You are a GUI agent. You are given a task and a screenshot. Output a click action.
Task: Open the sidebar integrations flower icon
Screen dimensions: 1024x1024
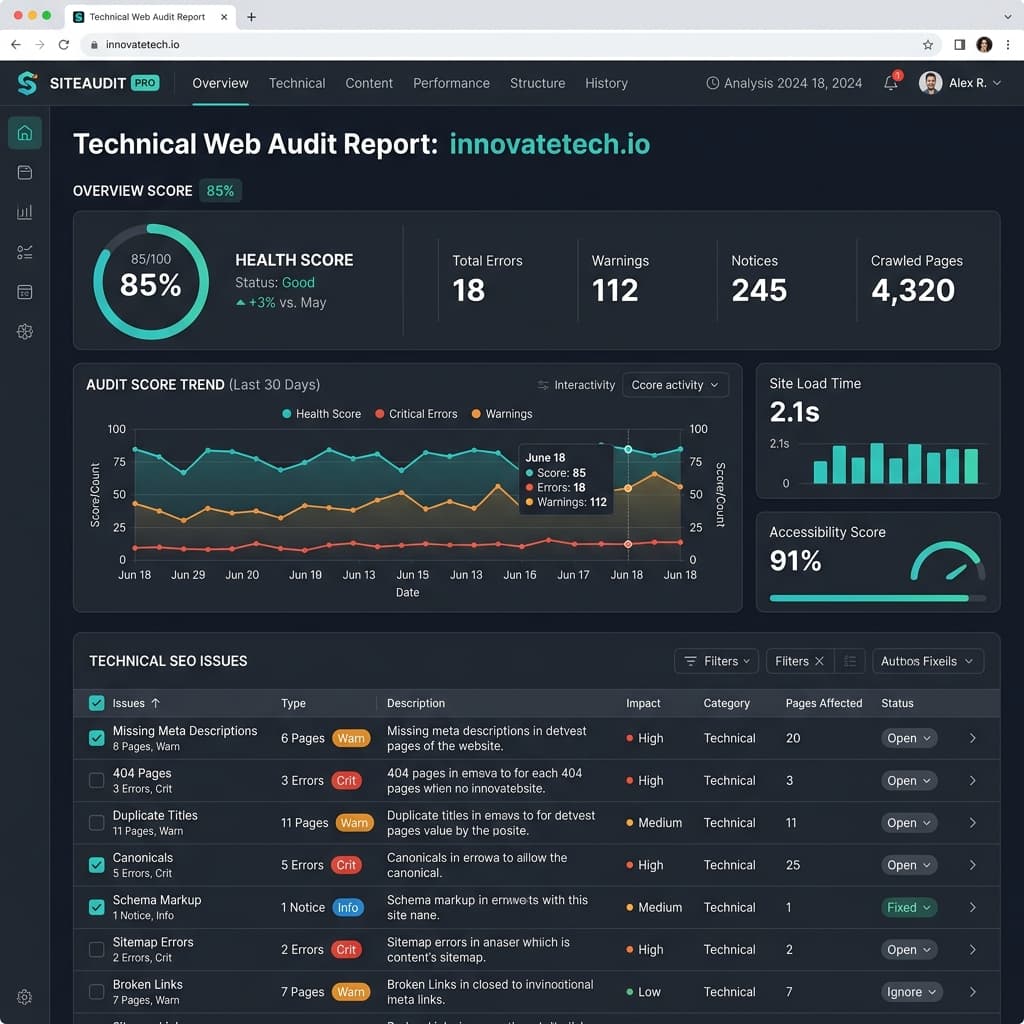(25, 332)
